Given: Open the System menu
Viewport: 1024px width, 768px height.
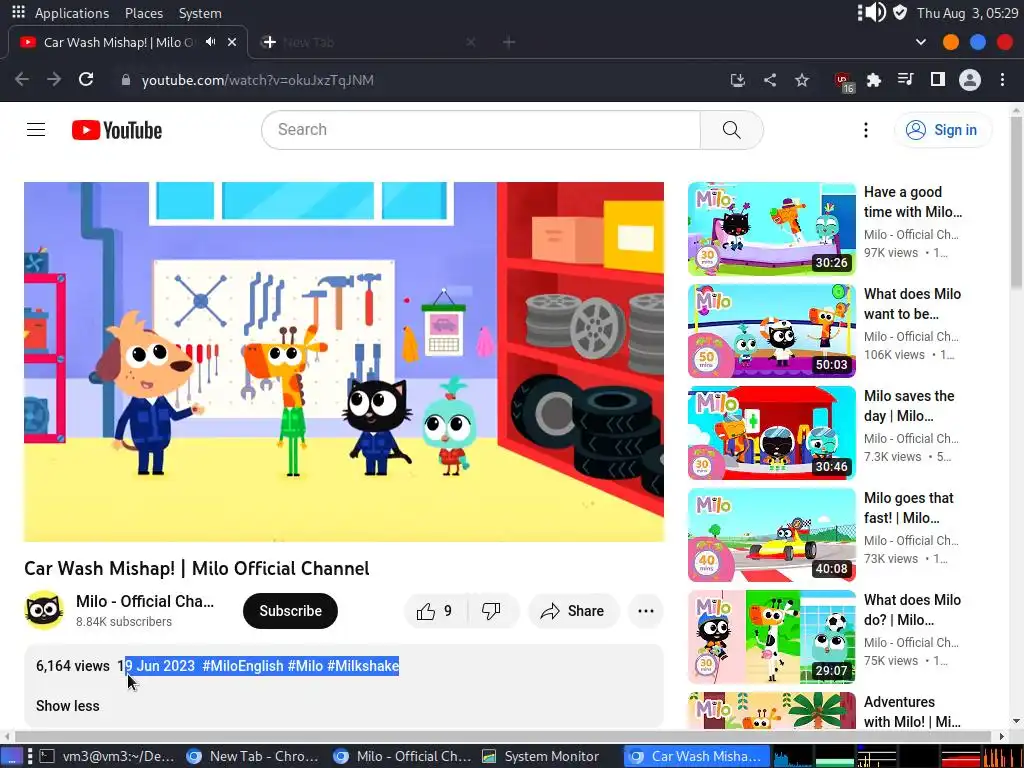Looking at the screenshot, I should pos(200,13).
